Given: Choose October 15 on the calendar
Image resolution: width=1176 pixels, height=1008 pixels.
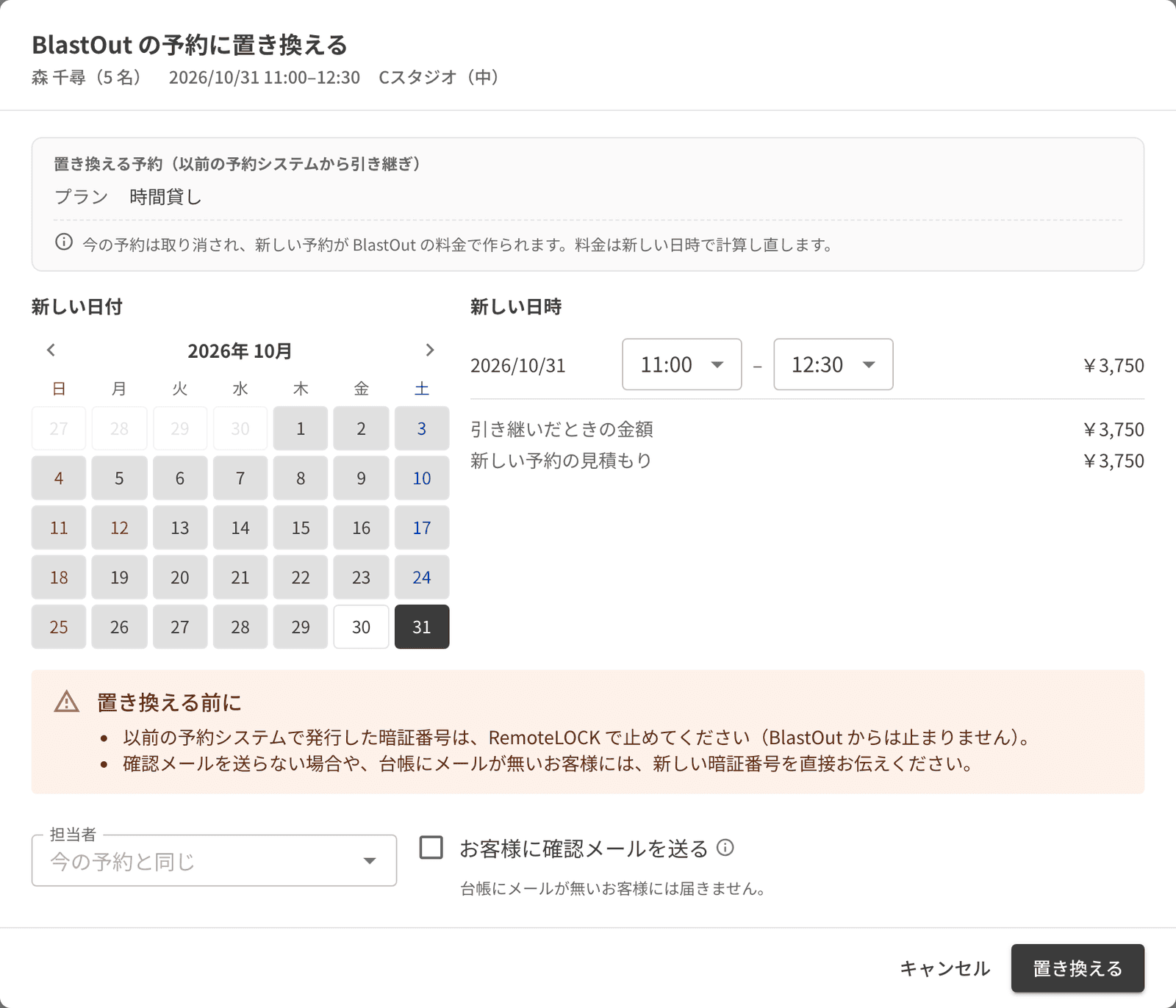Looking at the screenshot, I should (301, 528).
